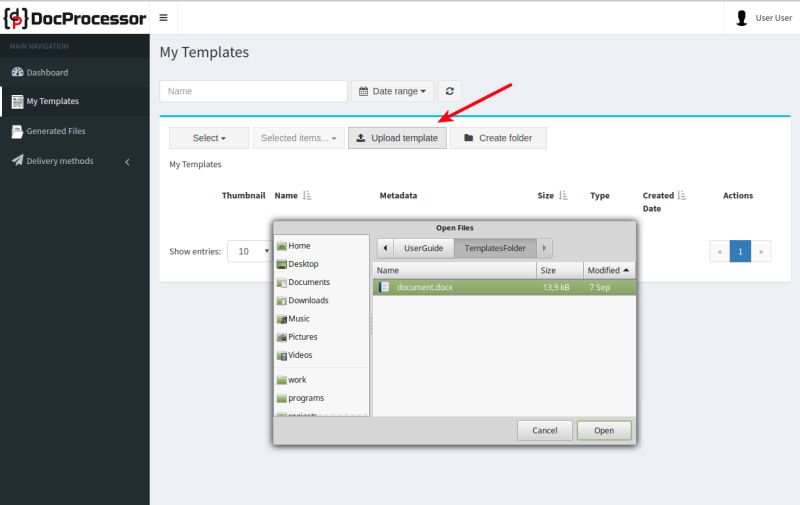Click the Desktop folder icon
The height and width of the screenshot is (505, 800).
point(282,264)
